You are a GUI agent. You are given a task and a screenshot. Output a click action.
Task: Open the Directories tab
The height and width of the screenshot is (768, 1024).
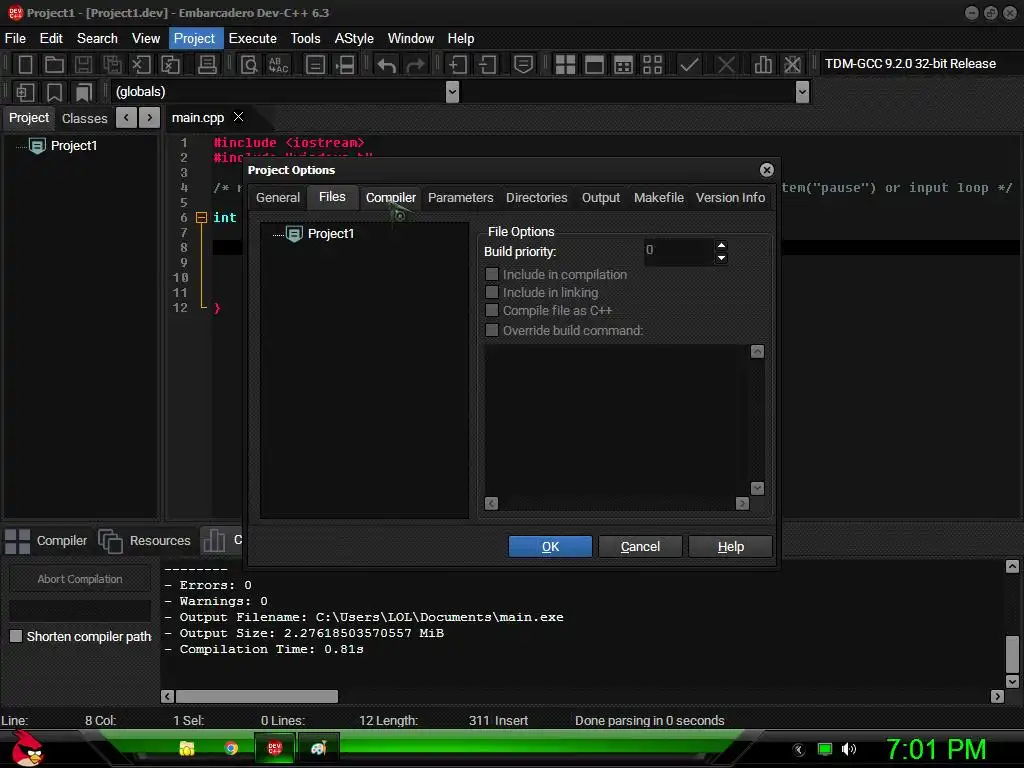pos(536,197)
